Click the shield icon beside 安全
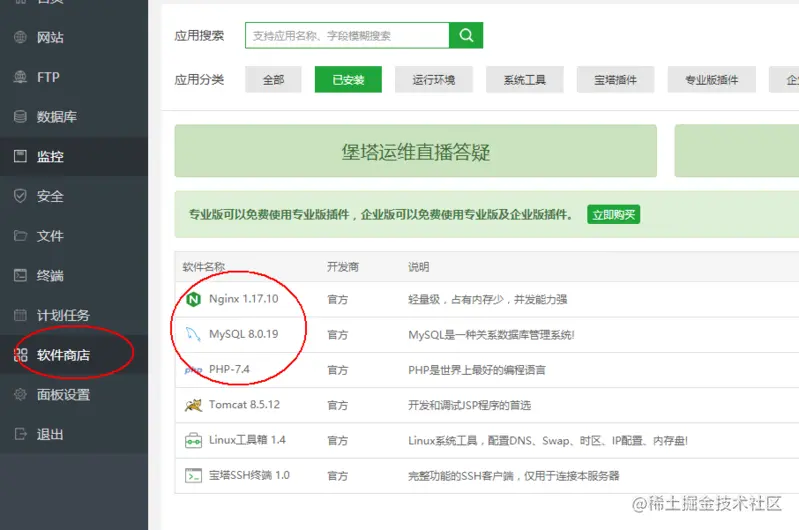The width and height of the screenshot is (799, 530). [20, 196]
